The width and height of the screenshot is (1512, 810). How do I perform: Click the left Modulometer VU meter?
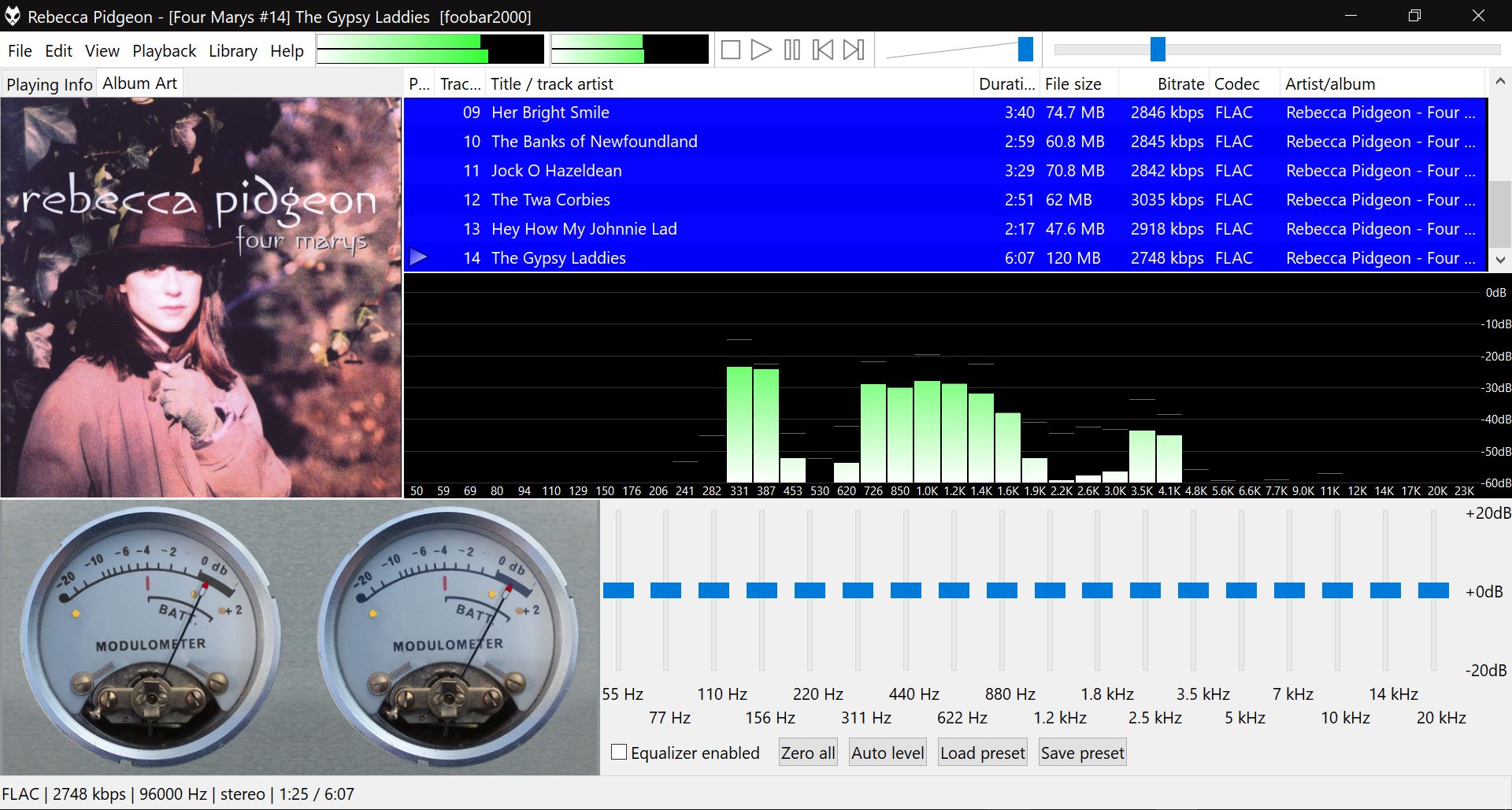tap(150, 636)
